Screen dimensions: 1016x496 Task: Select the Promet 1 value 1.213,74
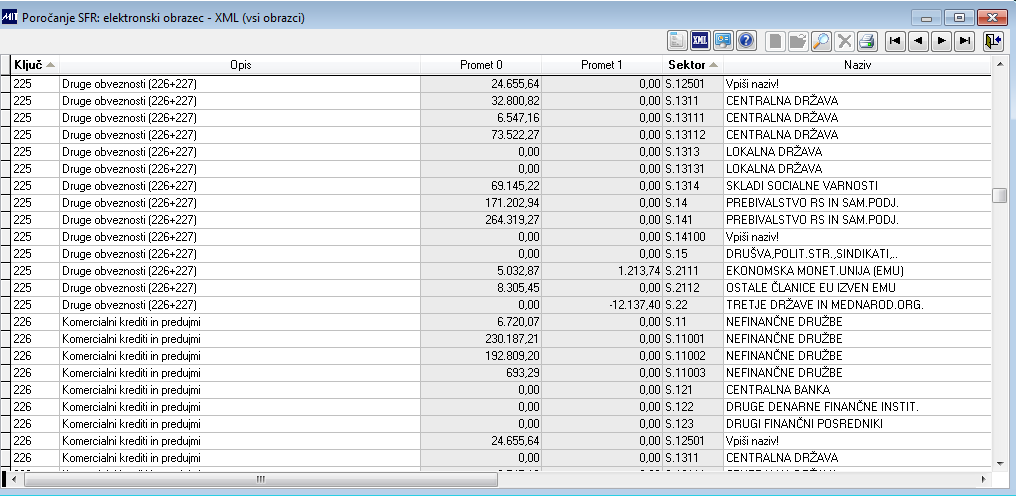pyautogui.click(x=602, y=270)
